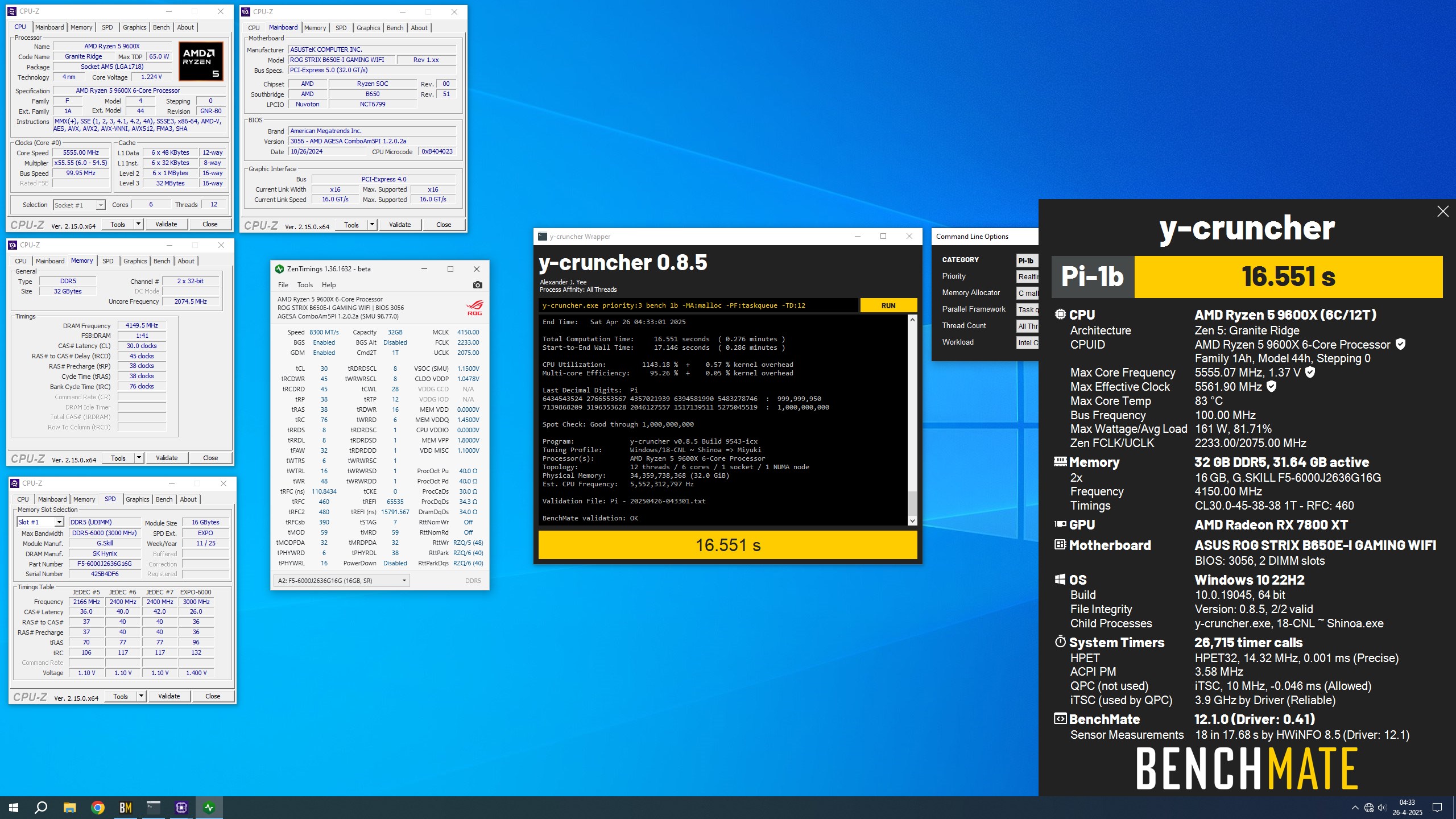Click the y-cruncher console scrollbar thumb
The height and width of the screenshot is (819, 1456).
pyautogui.click(x=912, y=503)
